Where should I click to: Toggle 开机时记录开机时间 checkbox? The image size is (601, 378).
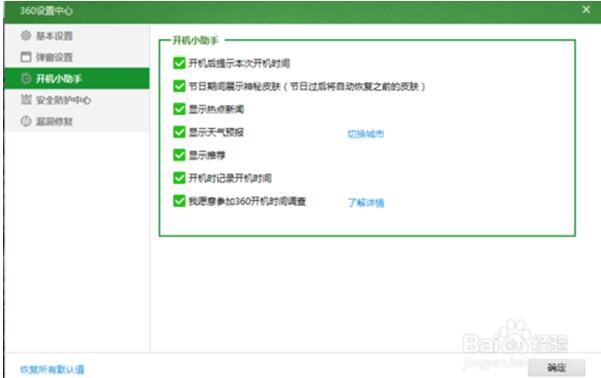point(179,178)
